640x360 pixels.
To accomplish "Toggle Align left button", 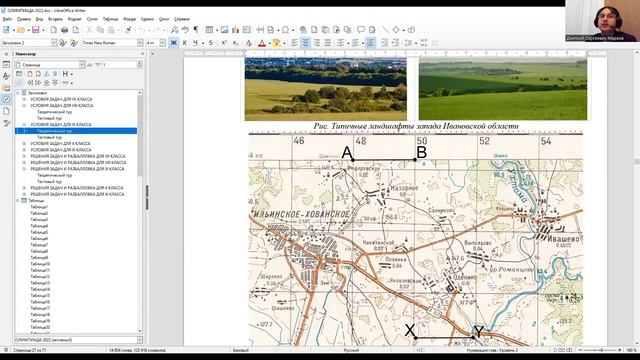I will point(294,42).
